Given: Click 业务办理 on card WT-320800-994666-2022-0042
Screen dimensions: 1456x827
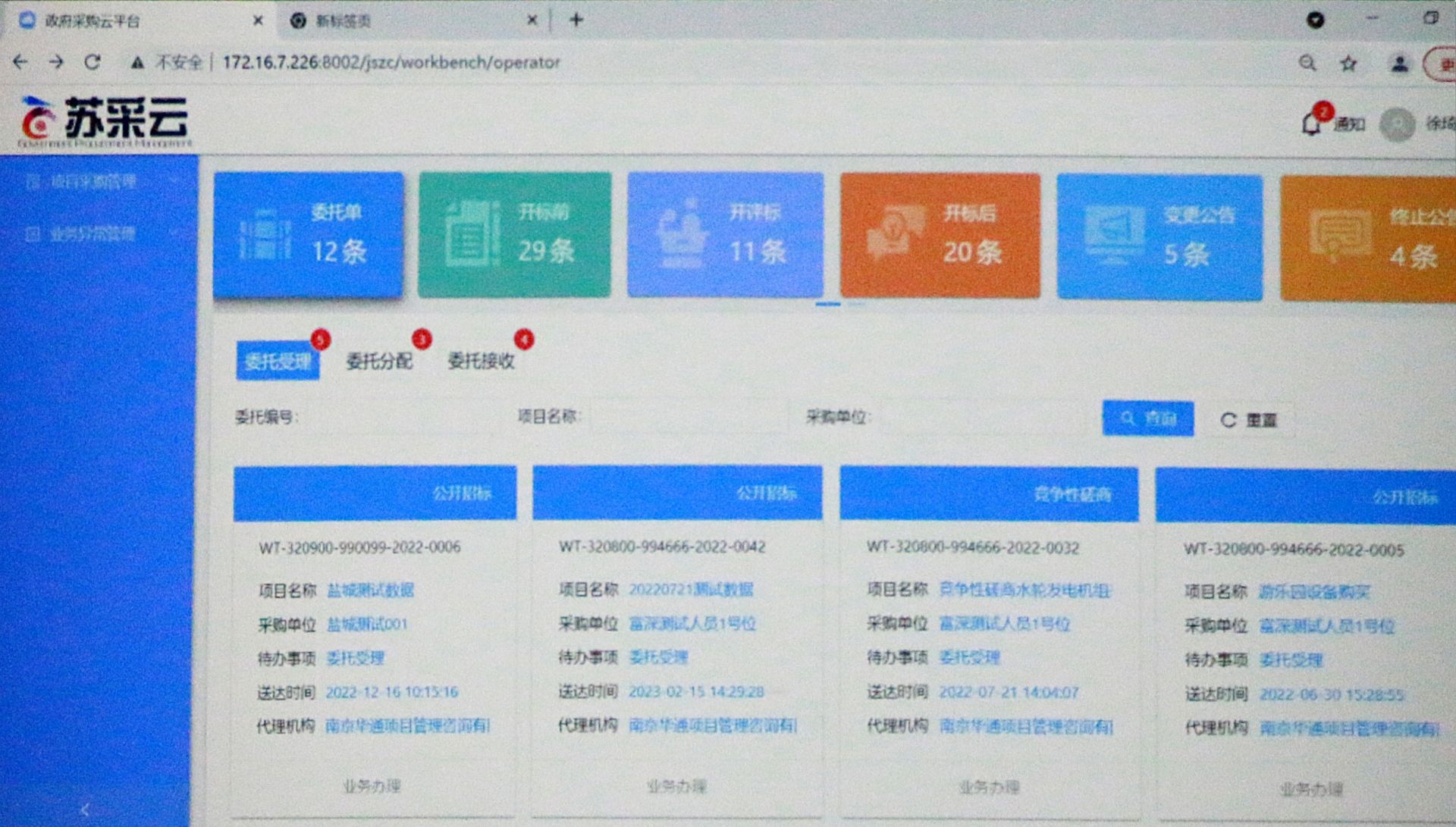Looking at the screenshot, I should (x=676, y=786).
